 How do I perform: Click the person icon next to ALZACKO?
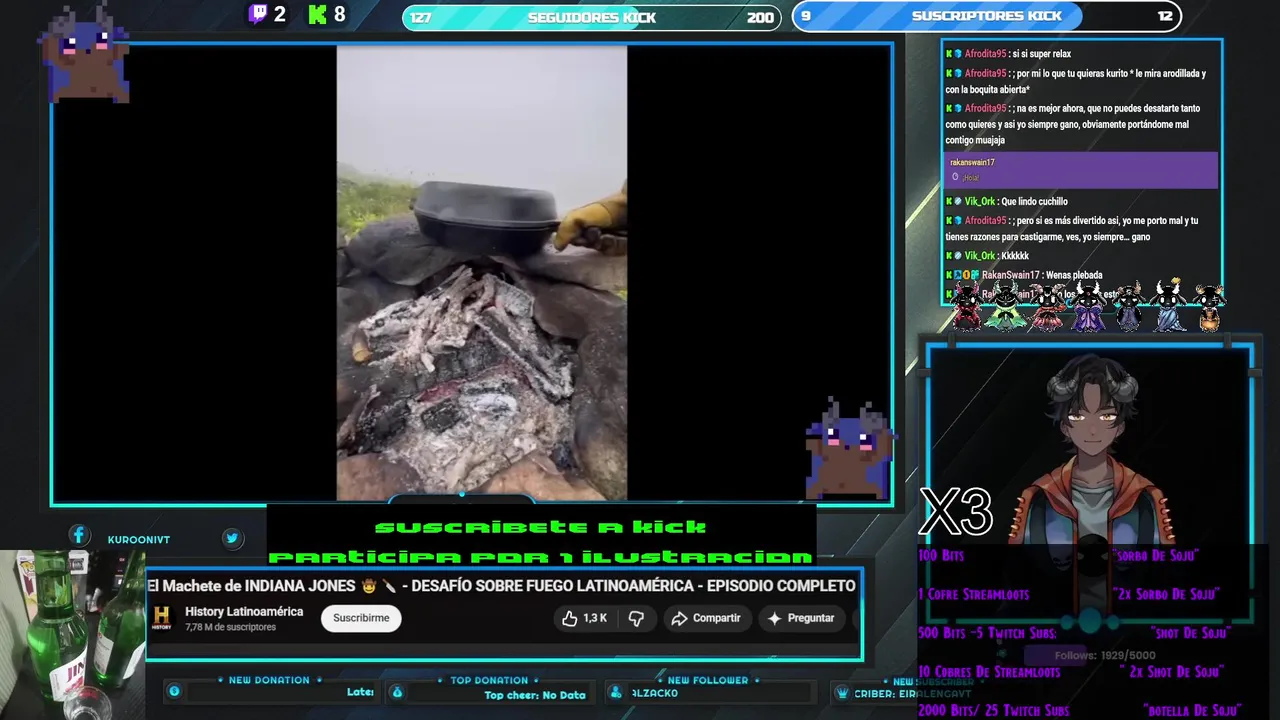[616, 692]
